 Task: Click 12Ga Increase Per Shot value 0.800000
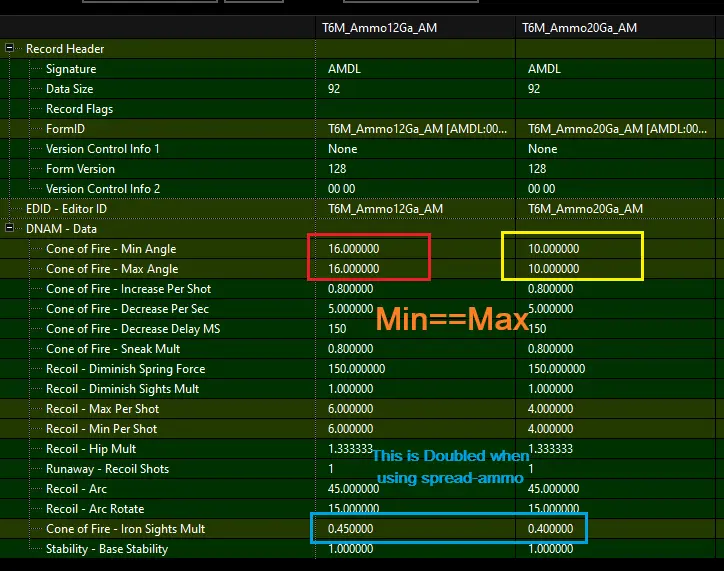pos(350,289)
